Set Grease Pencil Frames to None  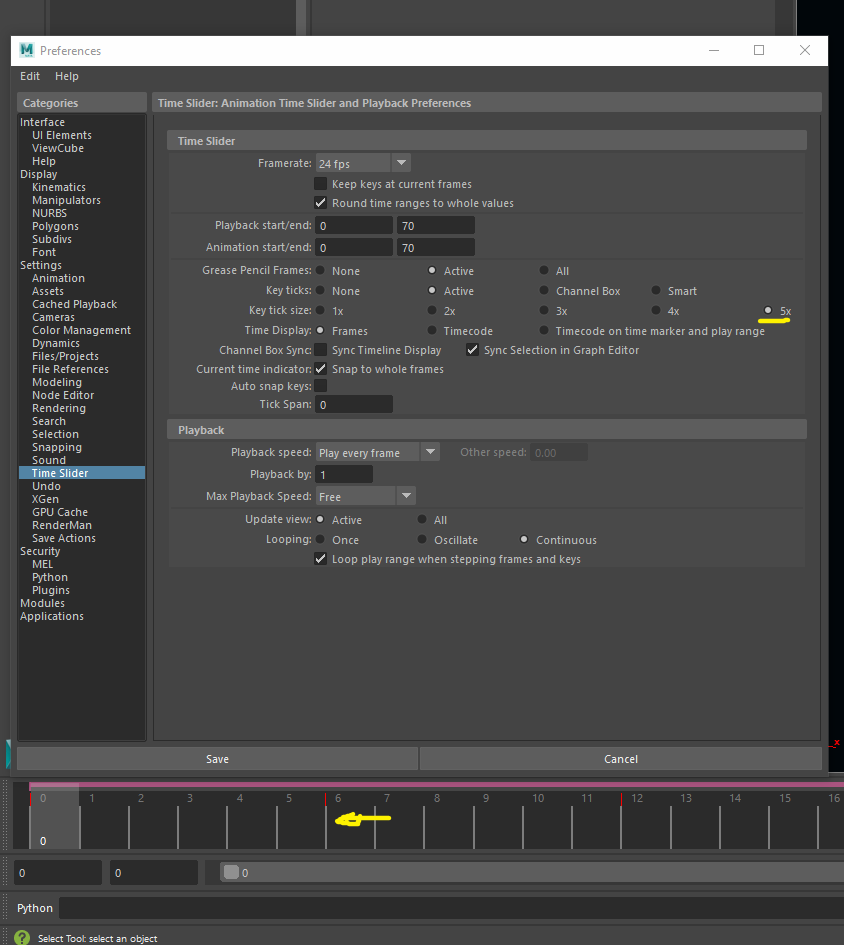pos(320,271)
